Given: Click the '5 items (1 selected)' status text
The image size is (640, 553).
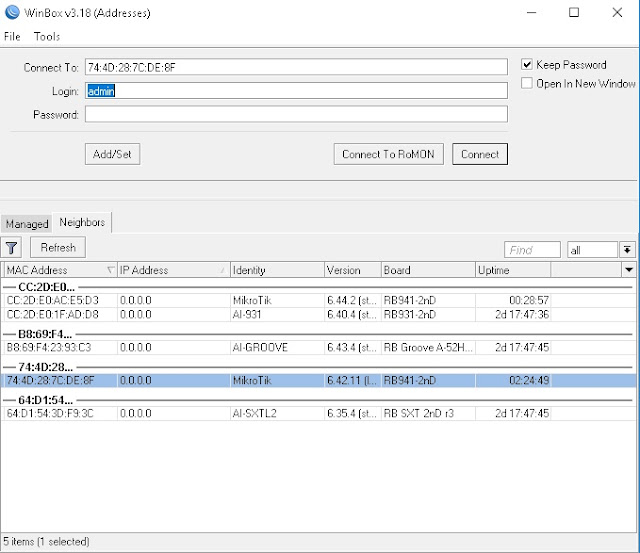Looking at the screenshot, I should click(x=46, y=542).
